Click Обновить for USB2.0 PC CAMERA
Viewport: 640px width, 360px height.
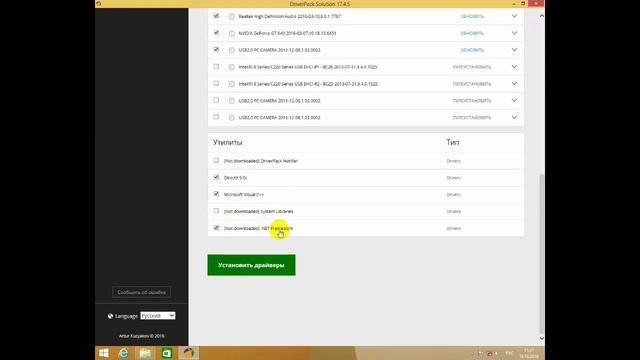point(472,50)
